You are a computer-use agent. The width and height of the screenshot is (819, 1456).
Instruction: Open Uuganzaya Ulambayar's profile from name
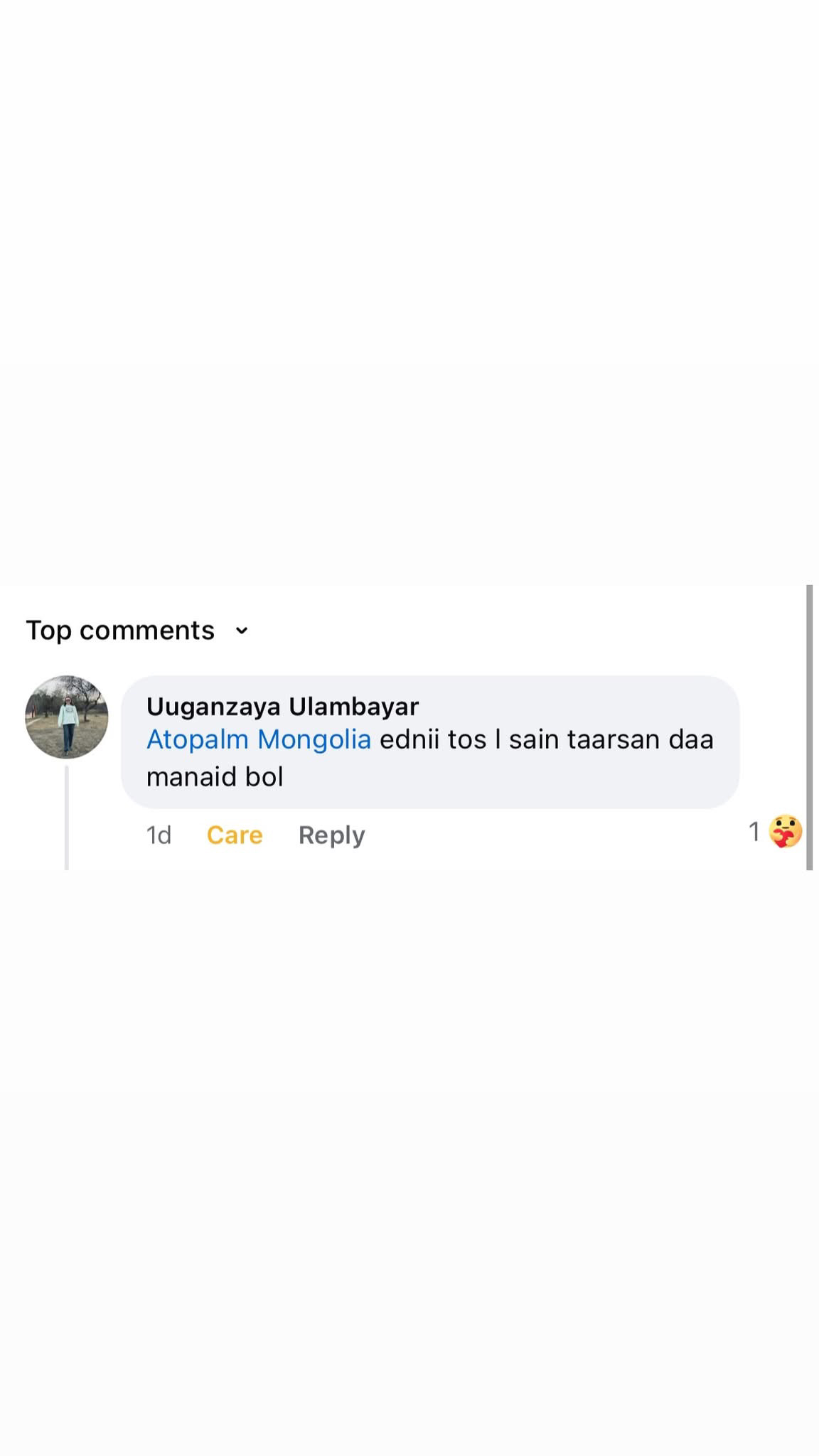click(x=282, y=706)
